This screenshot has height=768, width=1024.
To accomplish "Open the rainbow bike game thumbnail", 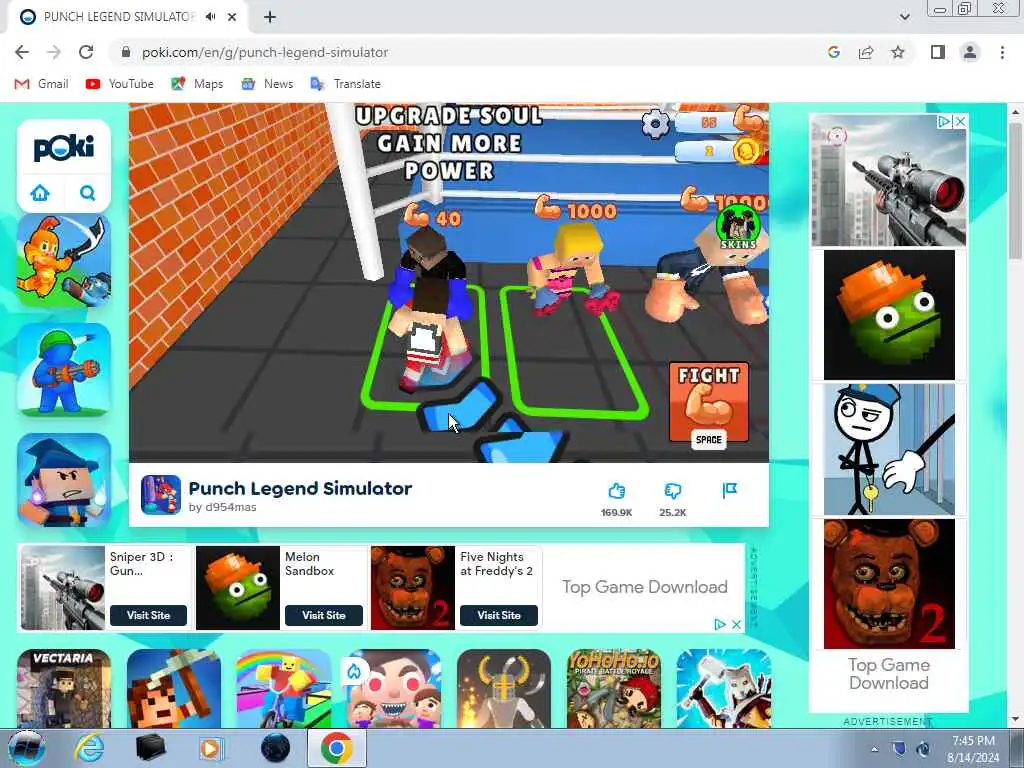I will [x=284, y=688].
